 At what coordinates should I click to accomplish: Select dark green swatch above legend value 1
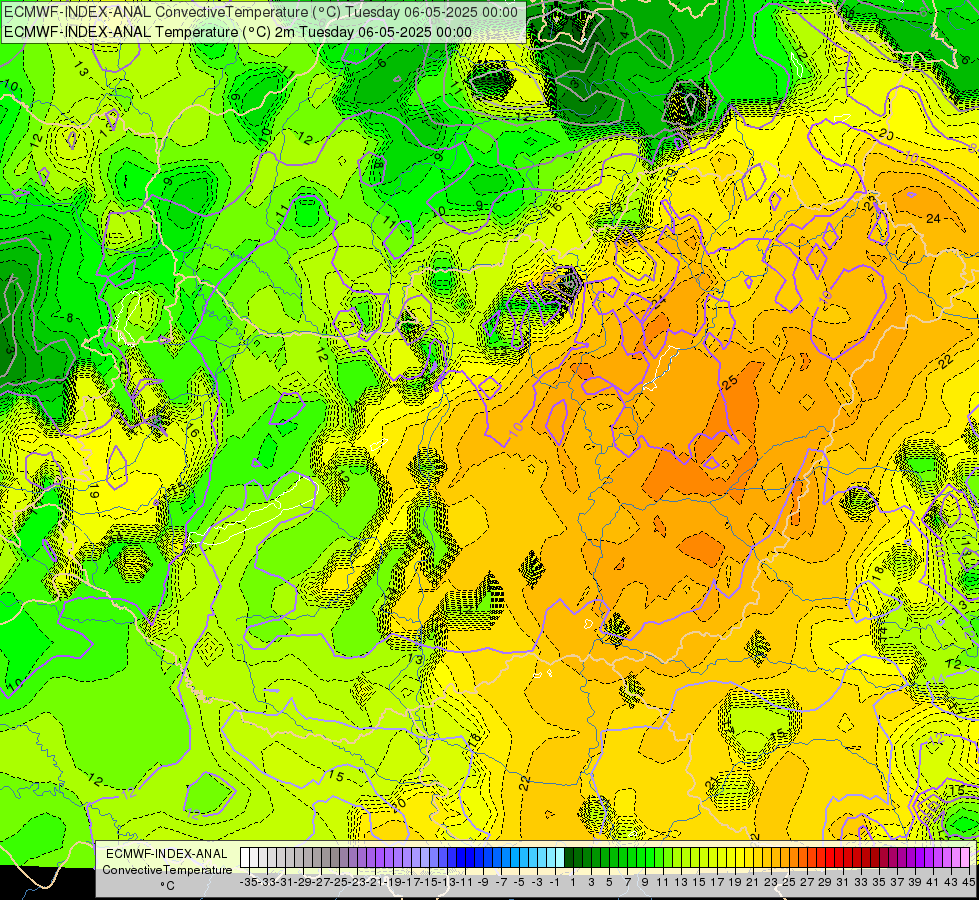tap(569, 858)
